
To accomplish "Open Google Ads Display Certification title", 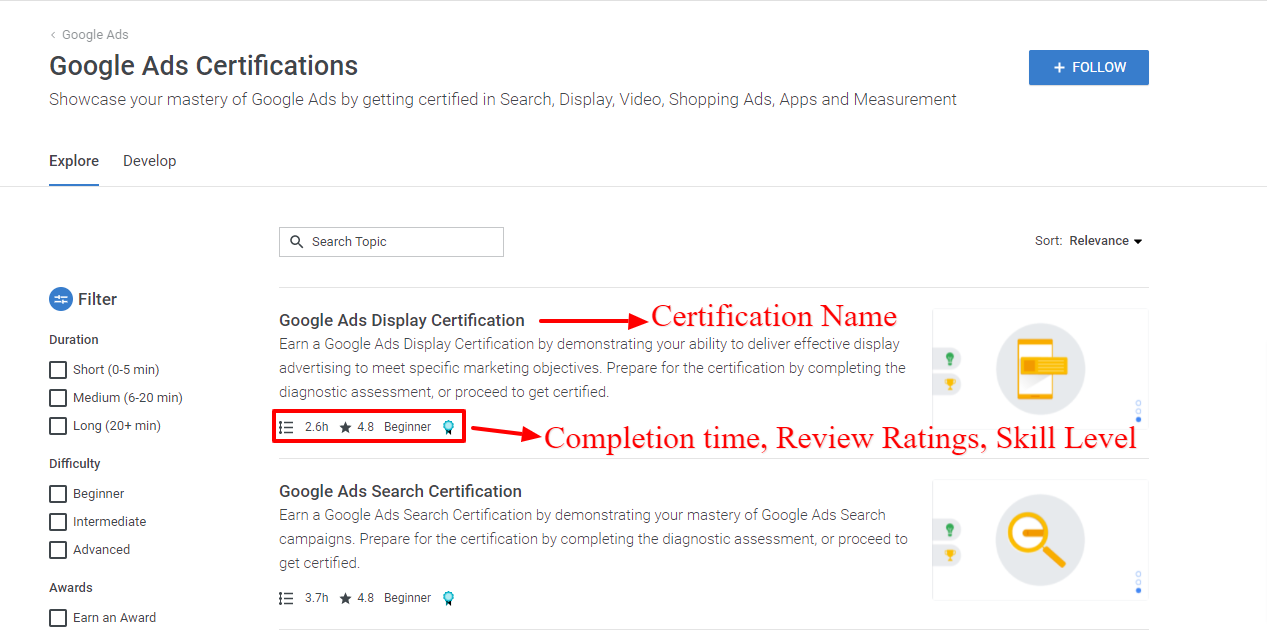I will 402,320.
